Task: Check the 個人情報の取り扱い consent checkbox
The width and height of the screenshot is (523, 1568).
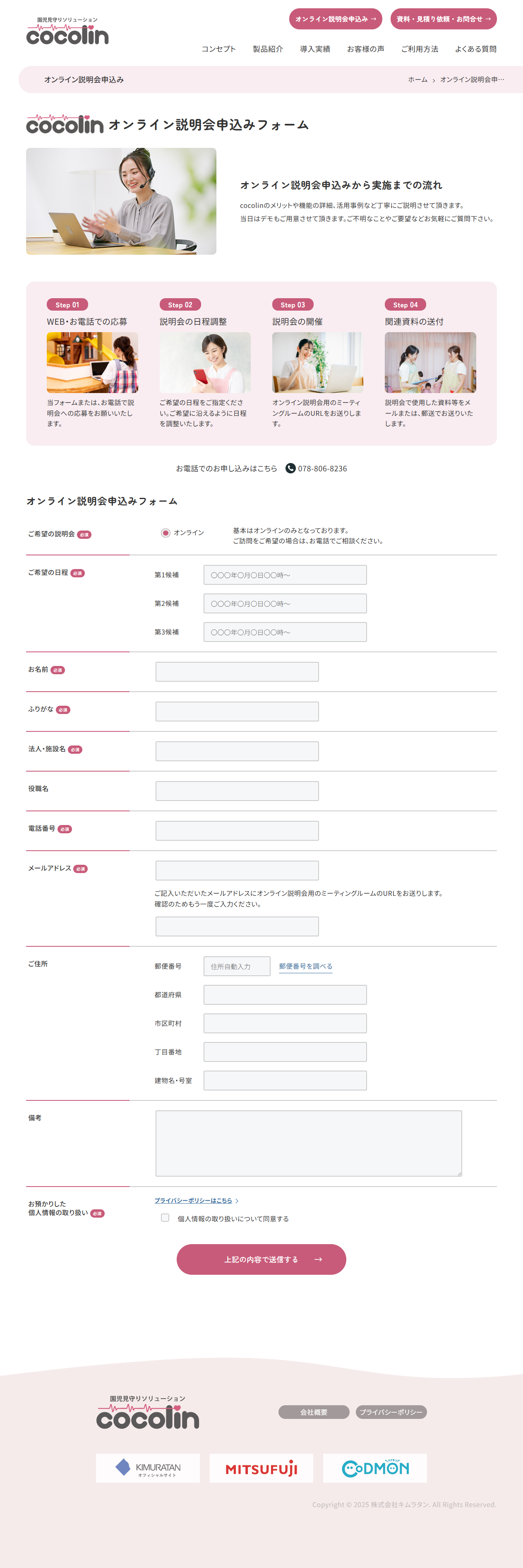Action: tap(165, 1217)
